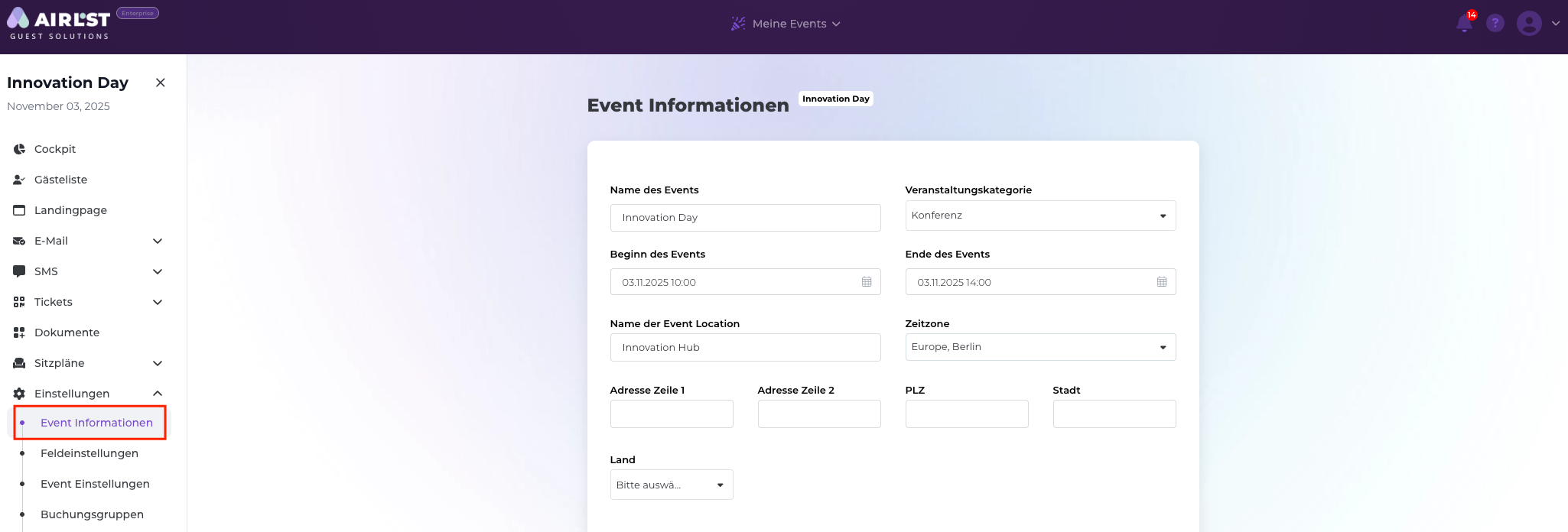Click the user profile avatar icon
The width and height of the screenshot is (1568, 532).
pos(1529,24)
